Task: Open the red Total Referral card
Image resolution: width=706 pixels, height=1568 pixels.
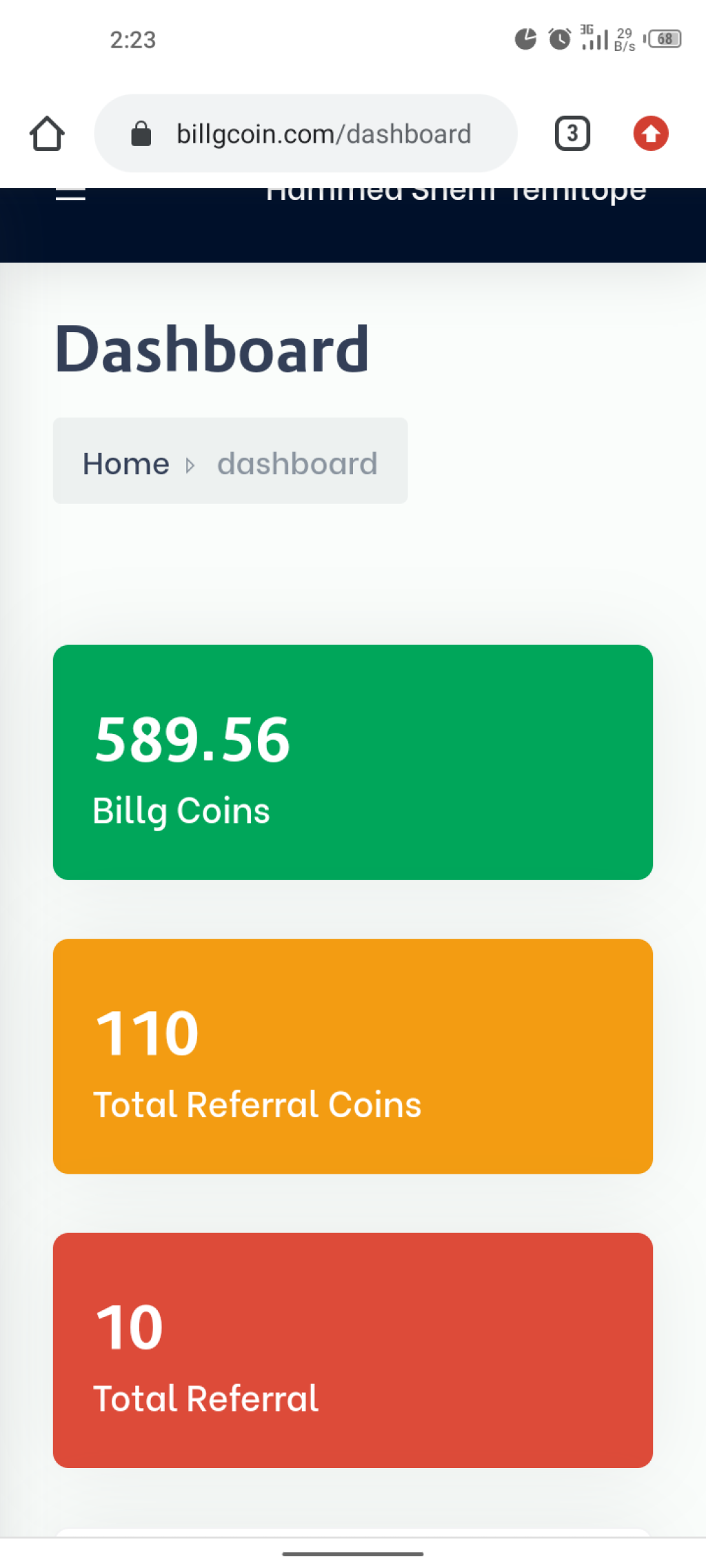Action: coord(353,1350)
